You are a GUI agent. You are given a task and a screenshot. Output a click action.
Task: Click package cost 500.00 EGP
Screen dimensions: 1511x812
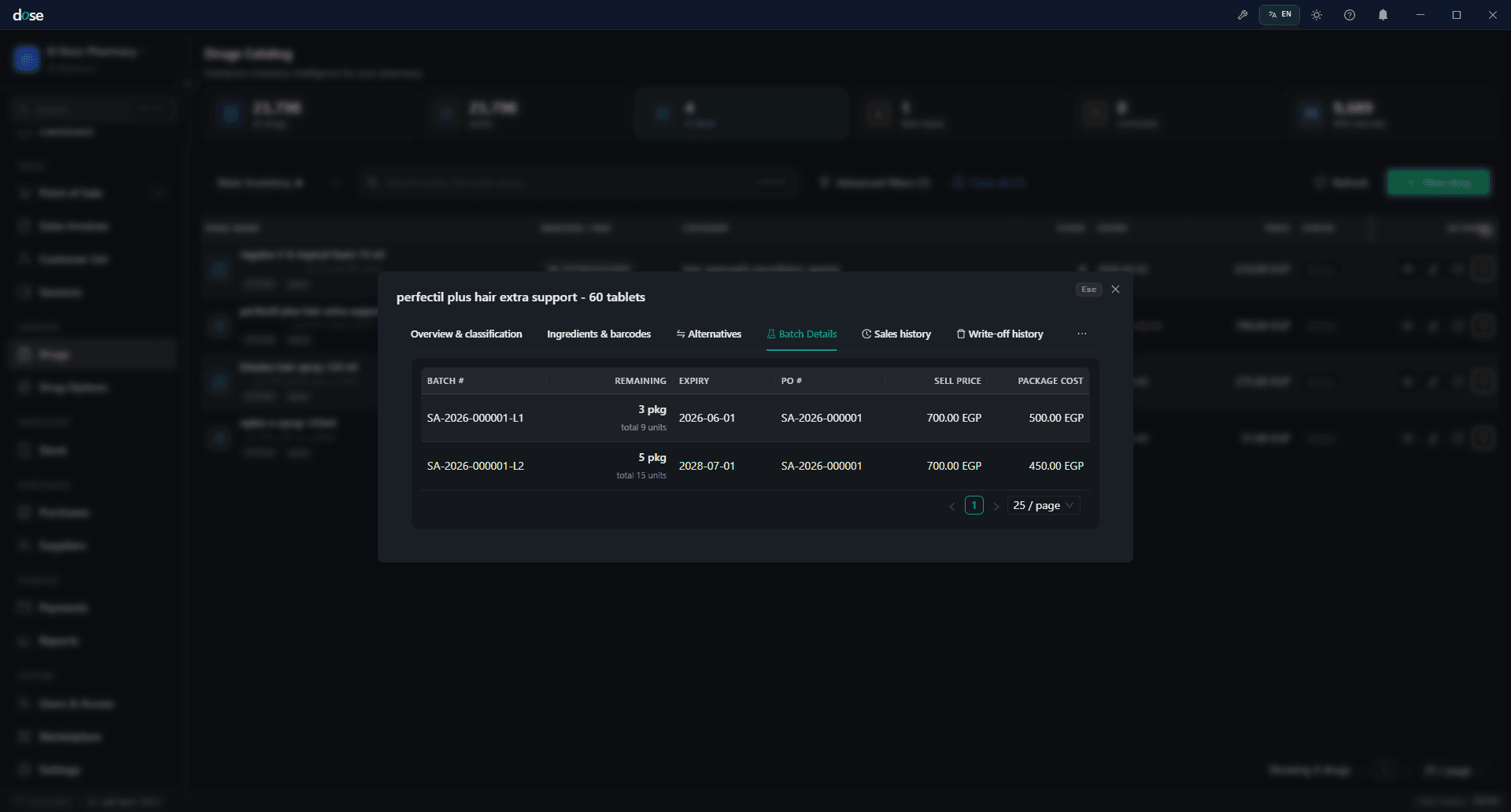click(x=1056, y=418)
